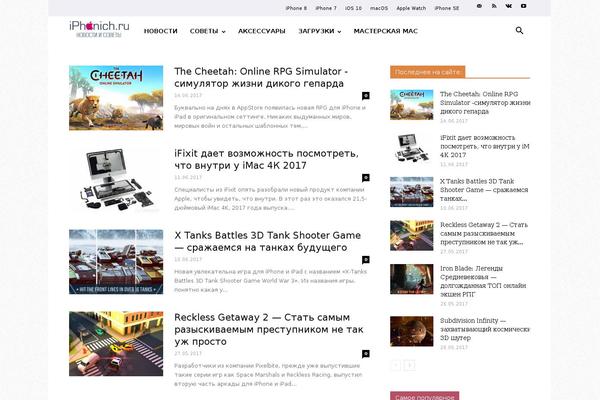Expand the СОВЕТЫ dropdown menu
Viewport: 600px width, 400px height.
pyautogui.click(x=207, y=31)
